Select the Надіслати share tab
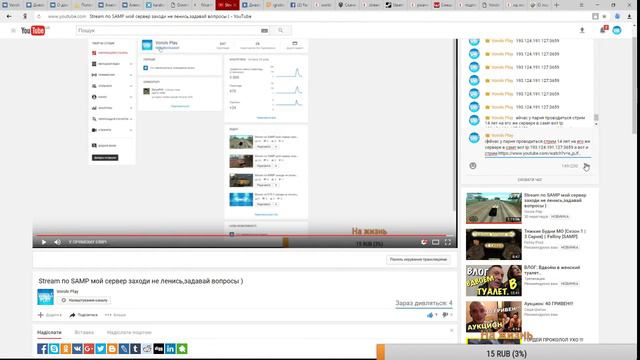640x360 pixels. point(49,332)
